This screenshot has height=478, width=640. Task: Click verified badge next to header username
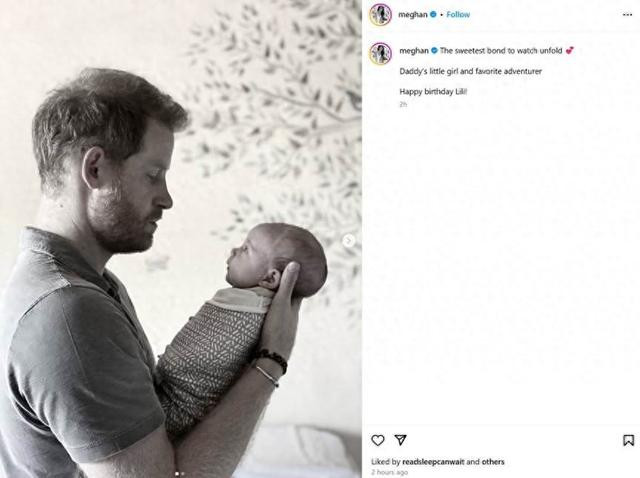pos(433,14)
